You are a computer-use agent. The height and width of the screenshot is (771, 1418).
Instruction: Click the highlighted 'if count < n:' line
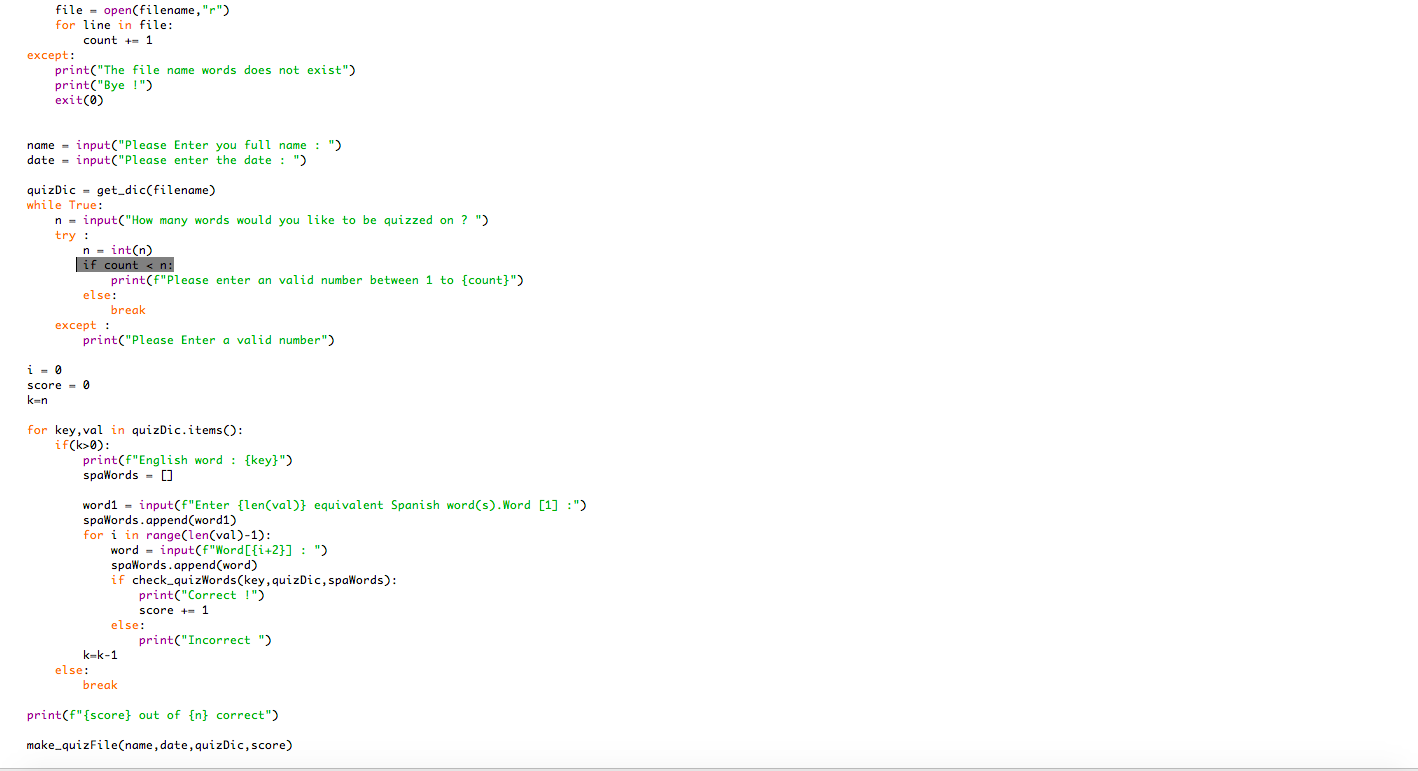pos(125,265)
